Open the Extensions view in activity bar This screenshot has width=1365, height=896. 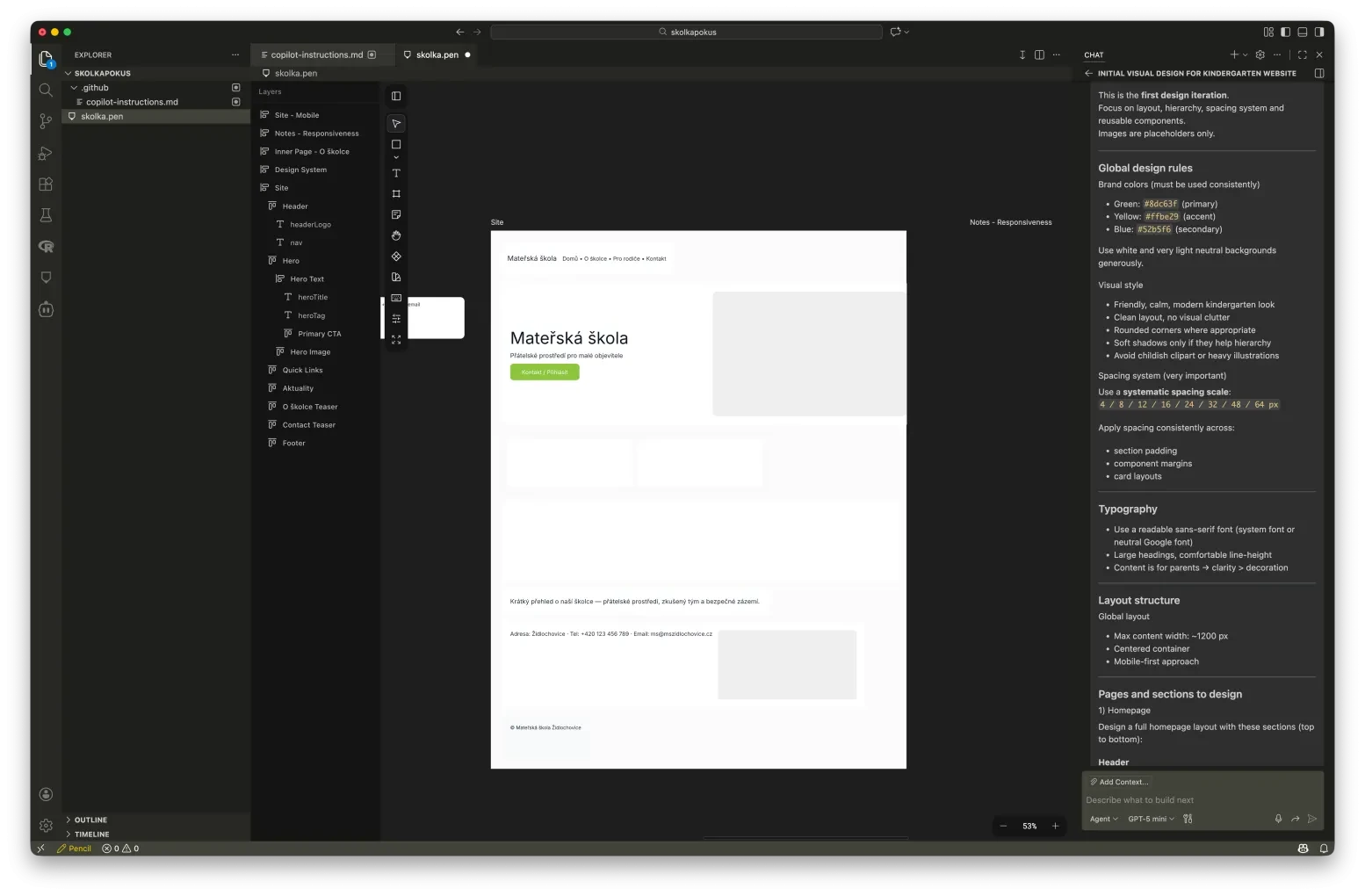click(46, 184)
